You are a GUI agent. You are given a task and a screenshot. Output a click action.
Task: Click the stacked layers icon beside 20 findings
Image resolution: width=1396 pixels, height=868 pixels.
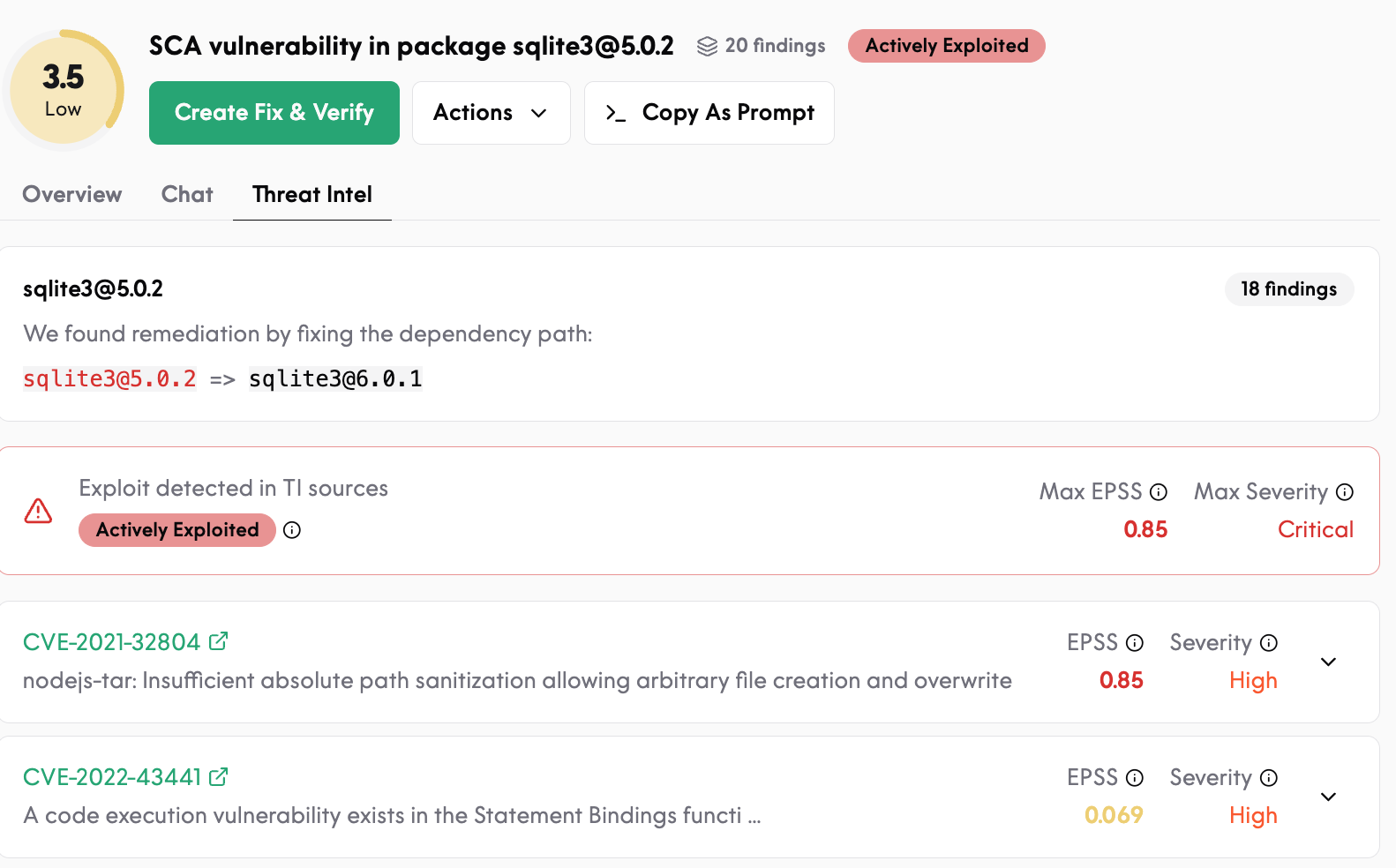707,46
